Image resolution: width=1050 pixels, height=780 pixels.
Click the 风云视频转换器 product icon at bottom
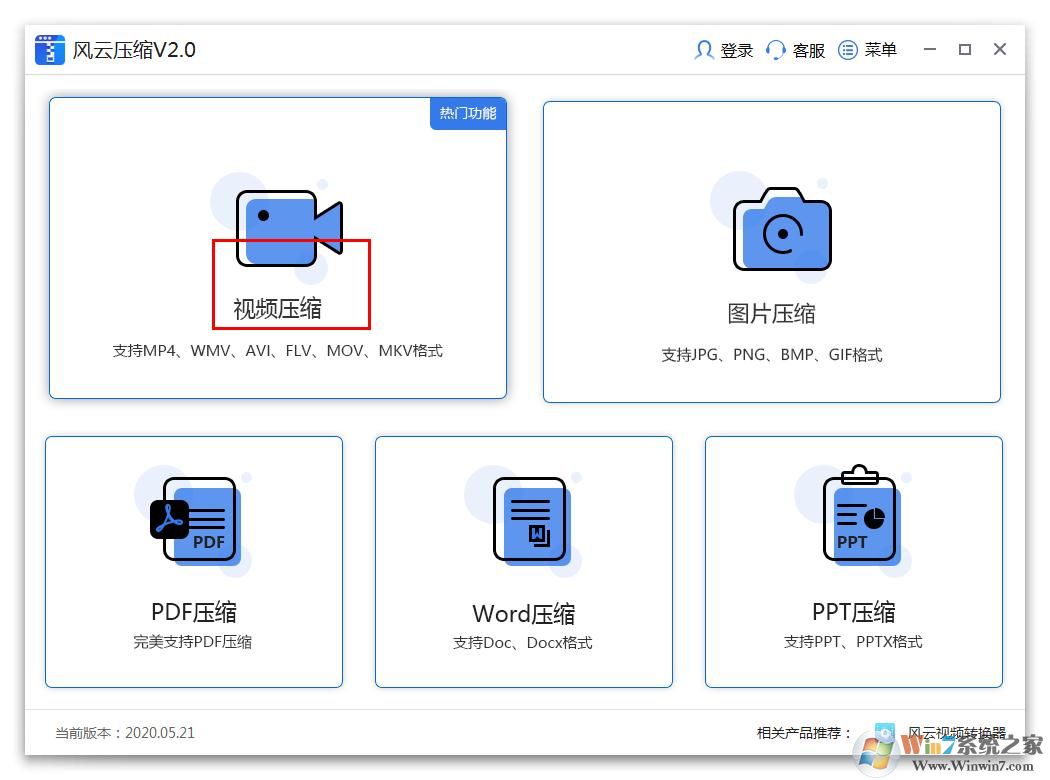click(x=884, y=733)
